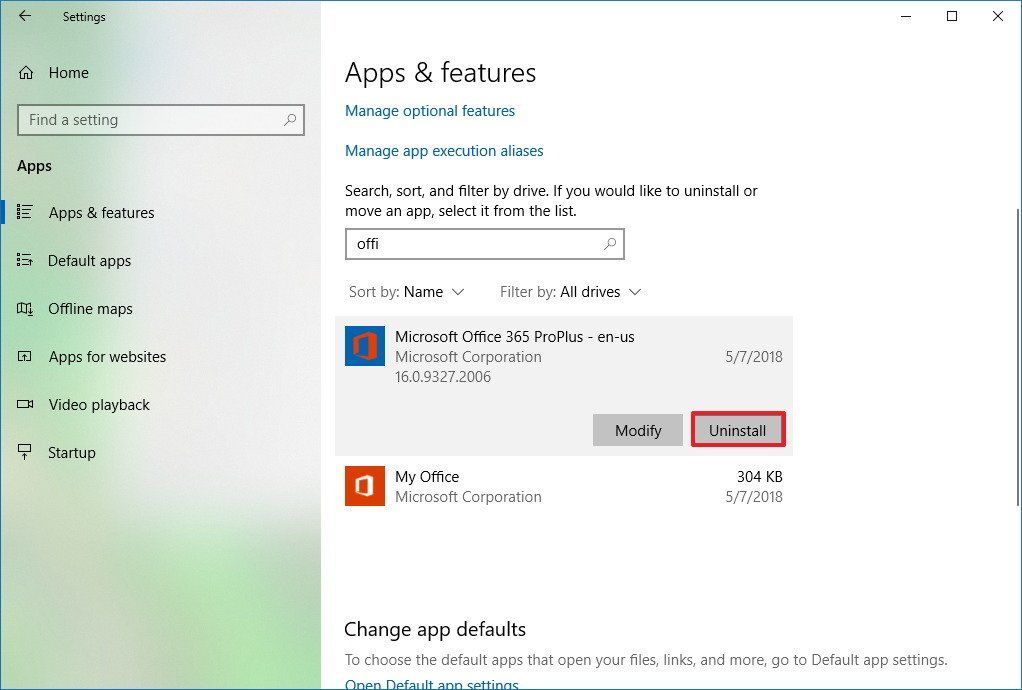Select Apps for websites settings
1022x690 pixels.
107,356
